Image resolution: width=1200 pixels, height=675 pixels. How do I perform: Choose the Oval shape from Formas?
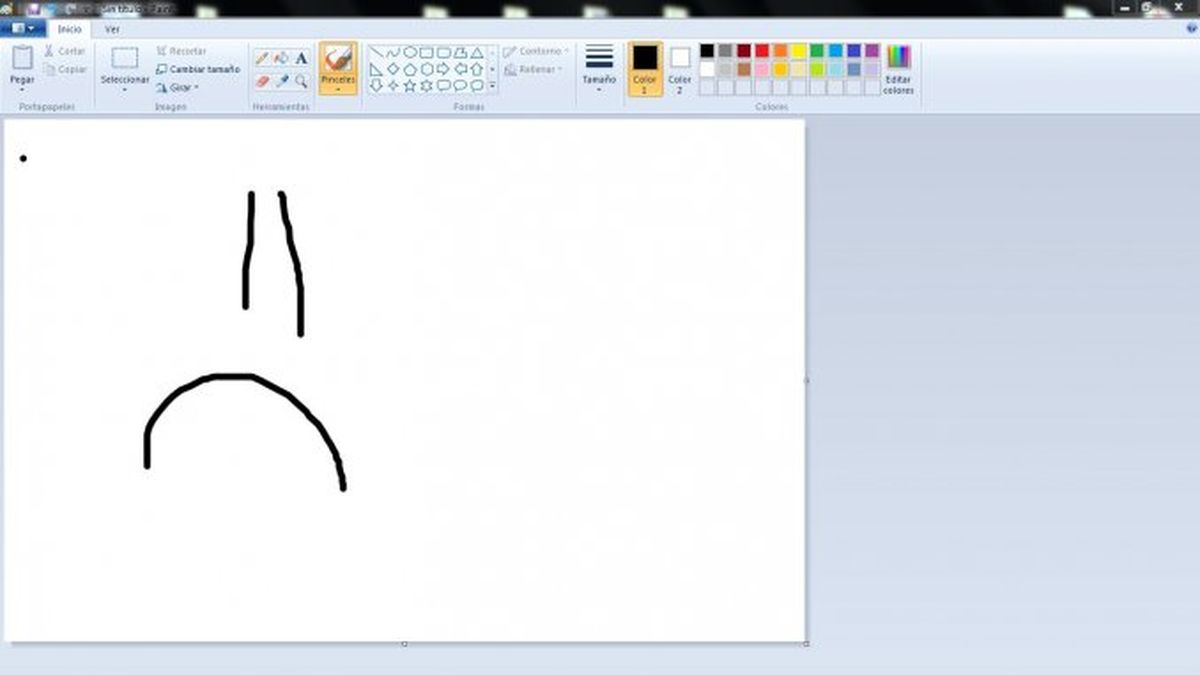coord(410,52)
